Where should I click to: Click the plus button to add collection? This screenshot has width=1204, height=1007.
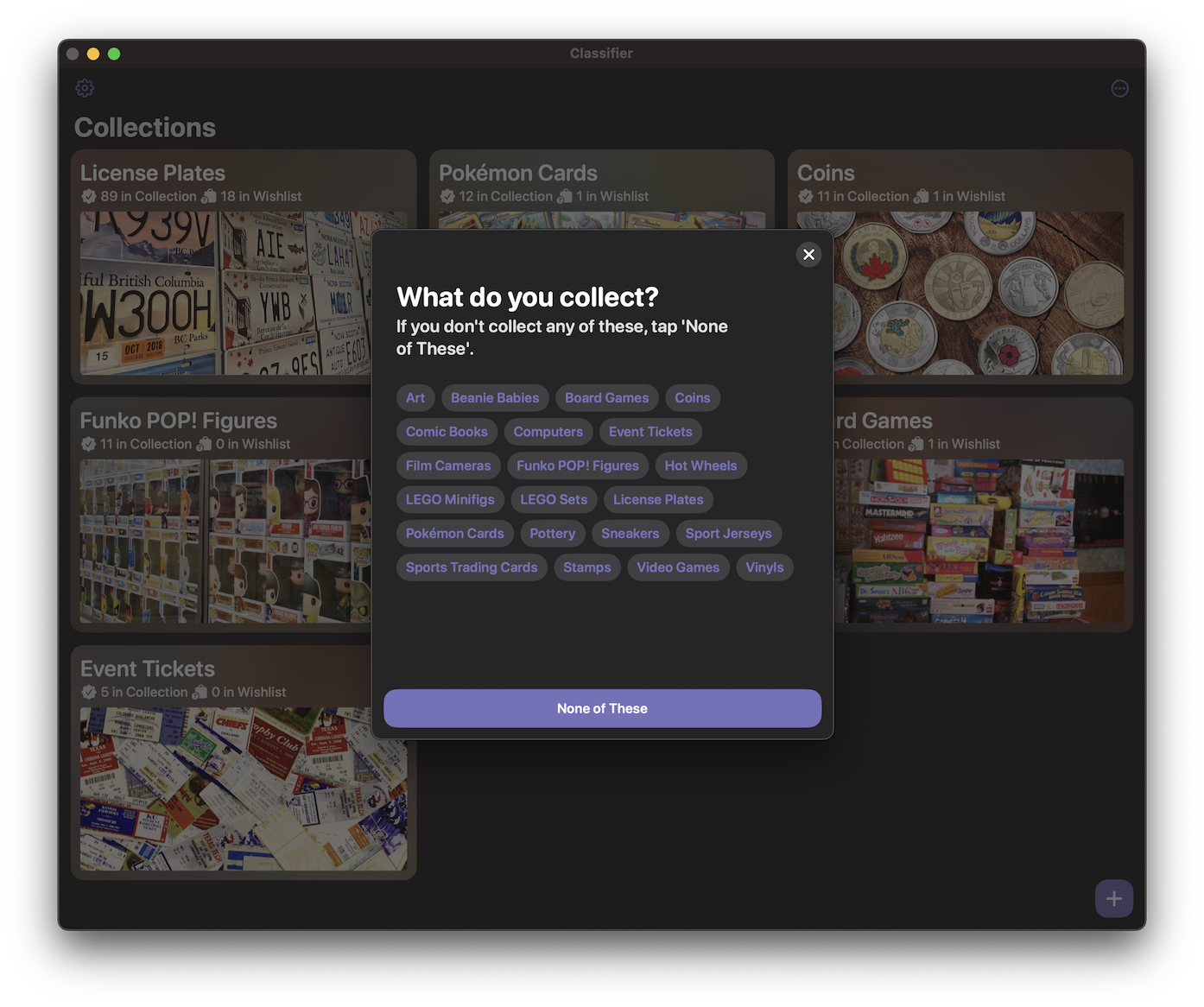point(1113,898)
